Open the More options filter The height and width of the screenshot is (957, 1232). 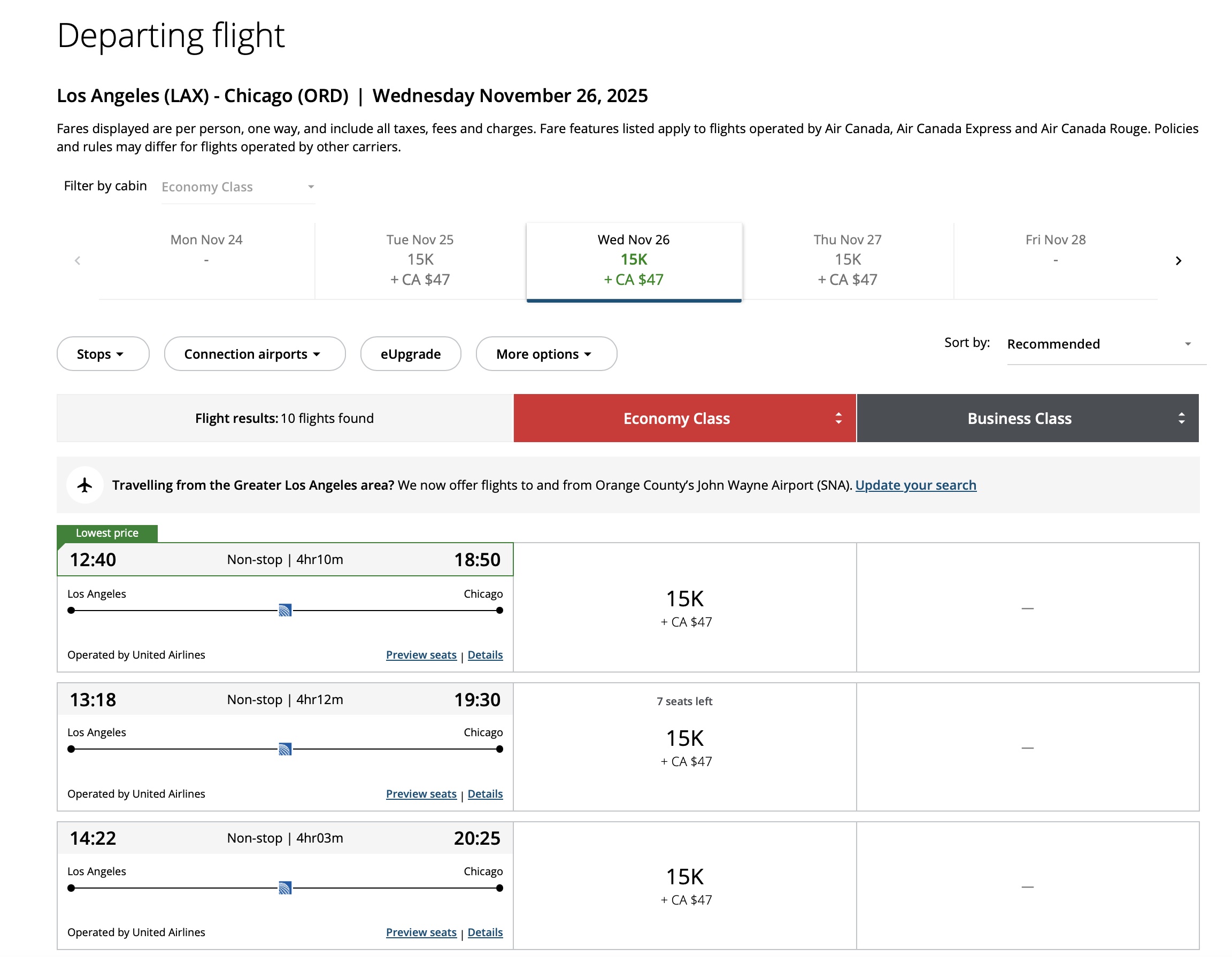[545, 353]
